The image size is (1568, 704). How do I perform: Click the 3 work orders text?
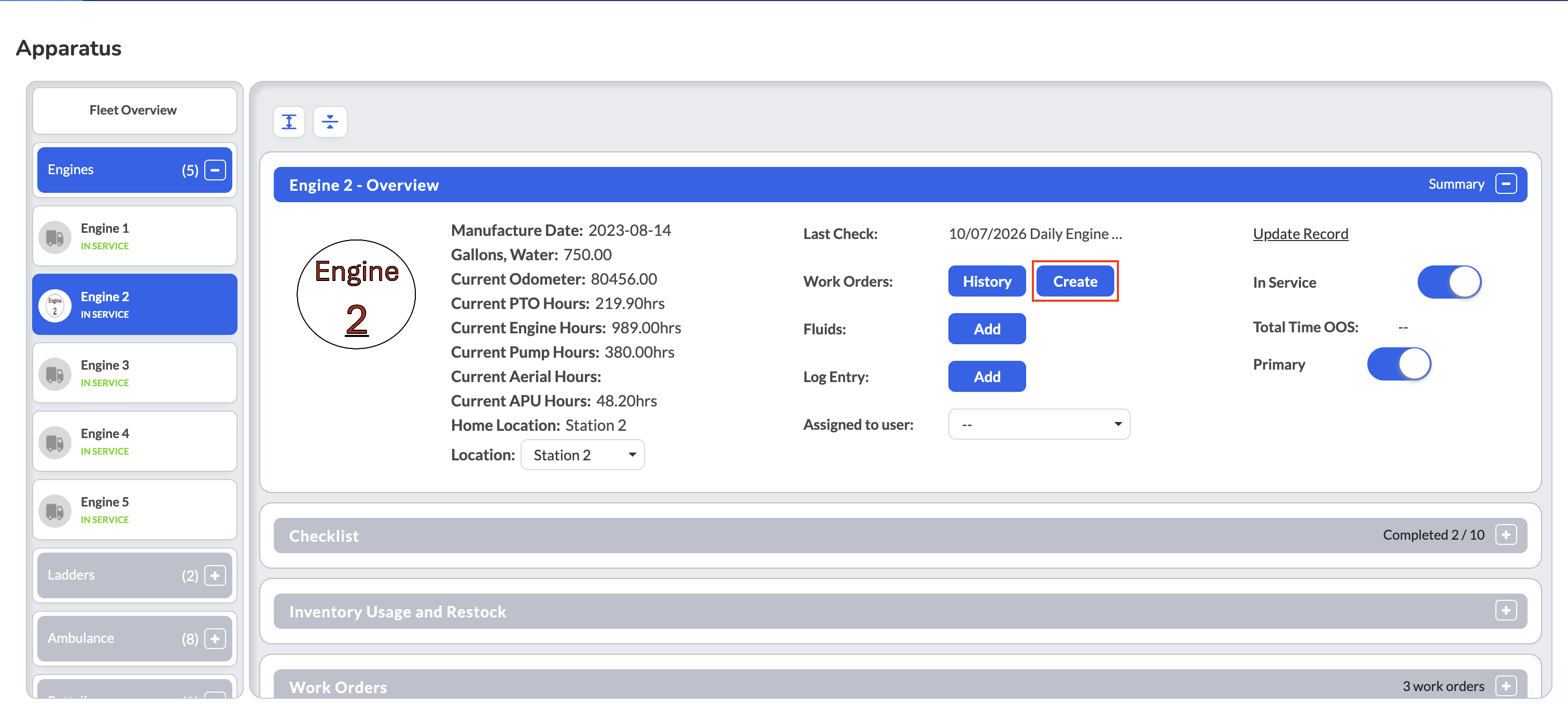pyautogui.click(x=1443, y=686)
